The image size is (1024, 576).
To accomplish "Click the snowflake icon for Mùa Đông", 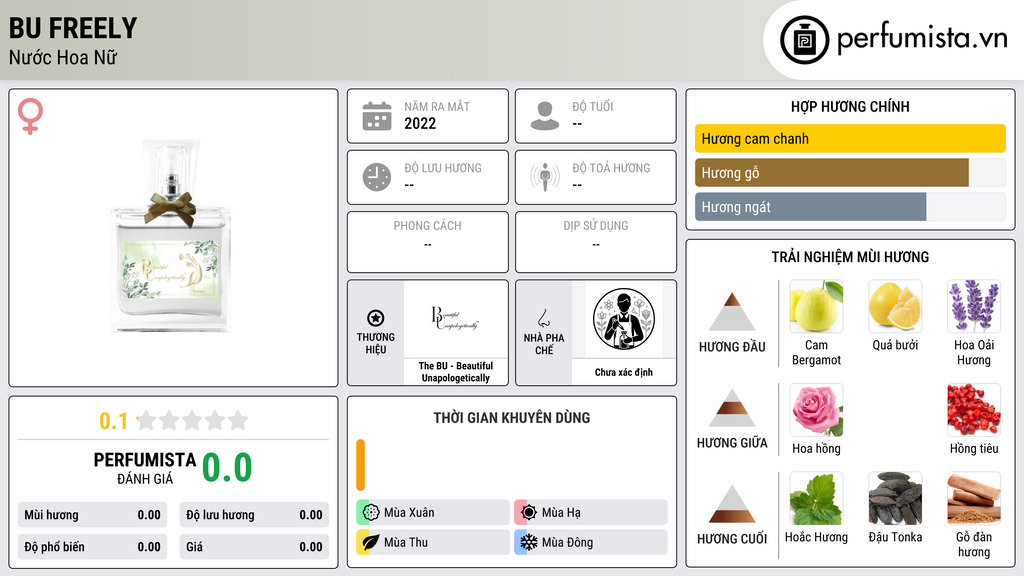I will click(529, 542).
